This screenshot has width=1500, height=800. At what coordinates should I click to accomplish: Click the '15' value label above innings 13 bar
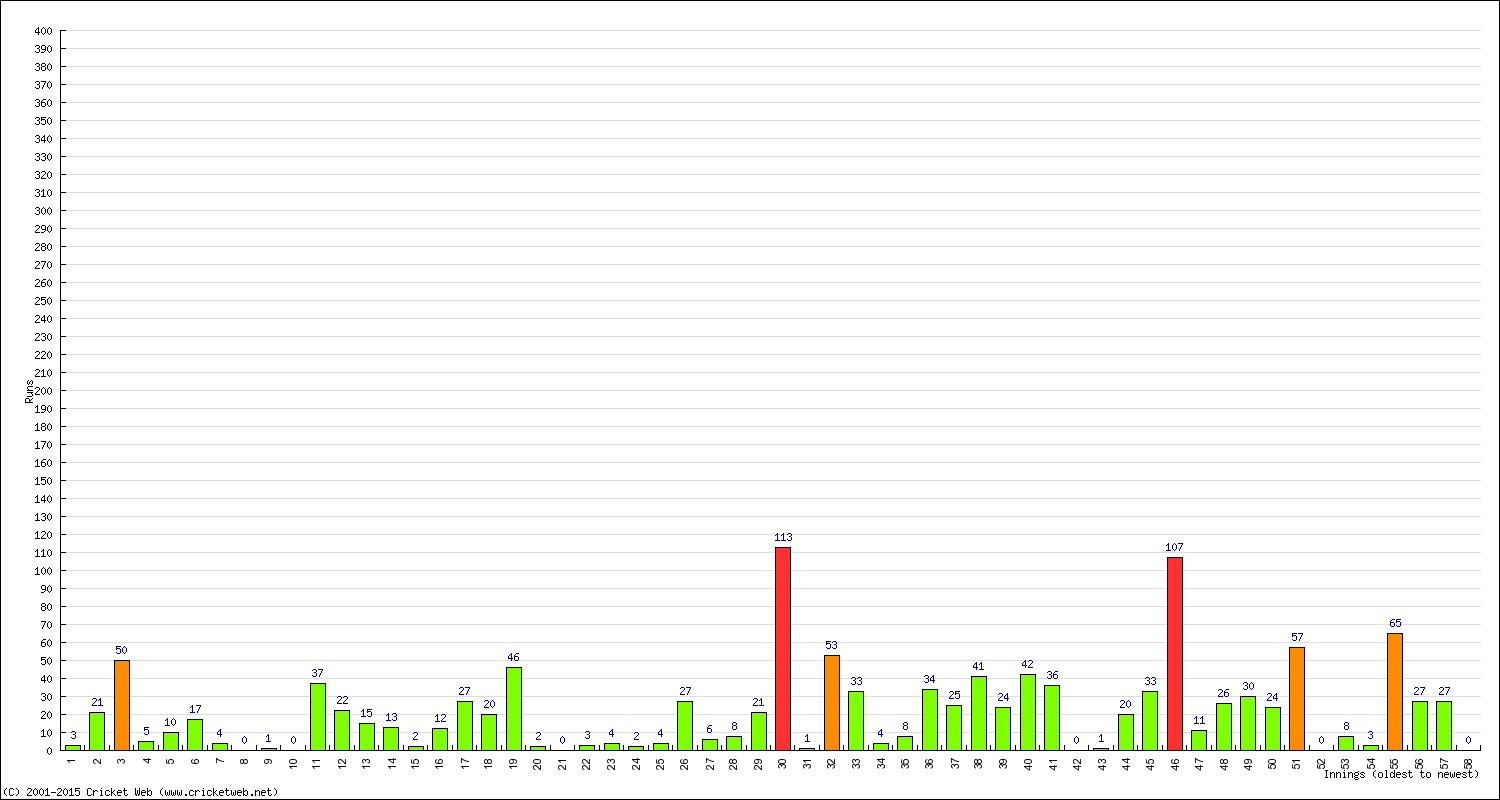click(366, 714)
